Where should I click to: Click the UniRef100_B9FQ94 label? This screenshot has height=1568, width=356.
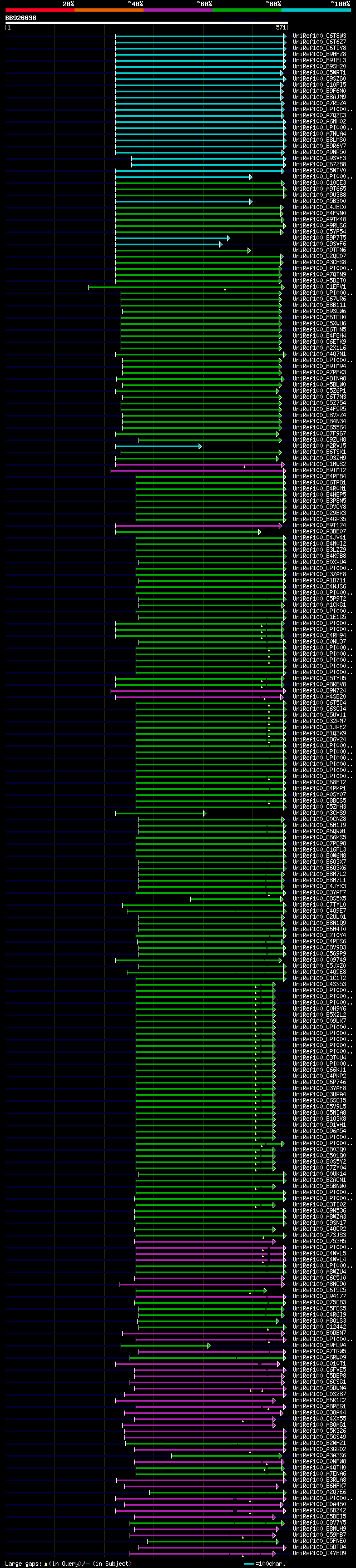[319, 1345]
